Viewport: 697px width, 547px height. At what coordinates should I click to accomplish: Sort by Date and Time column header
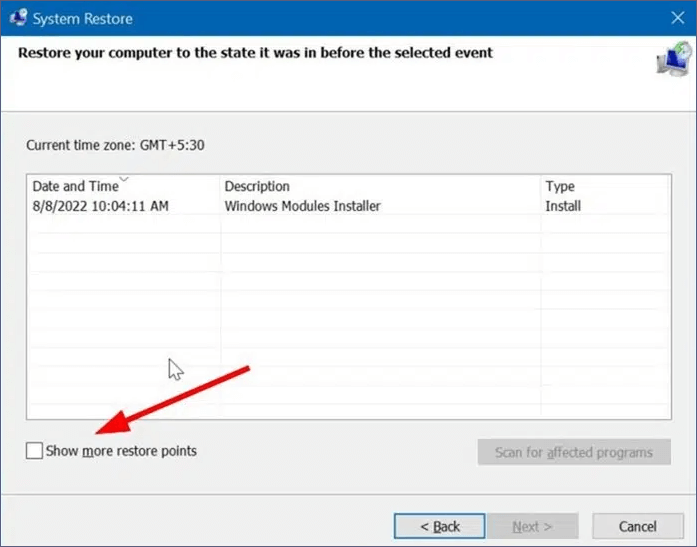(x=123, y=186)
